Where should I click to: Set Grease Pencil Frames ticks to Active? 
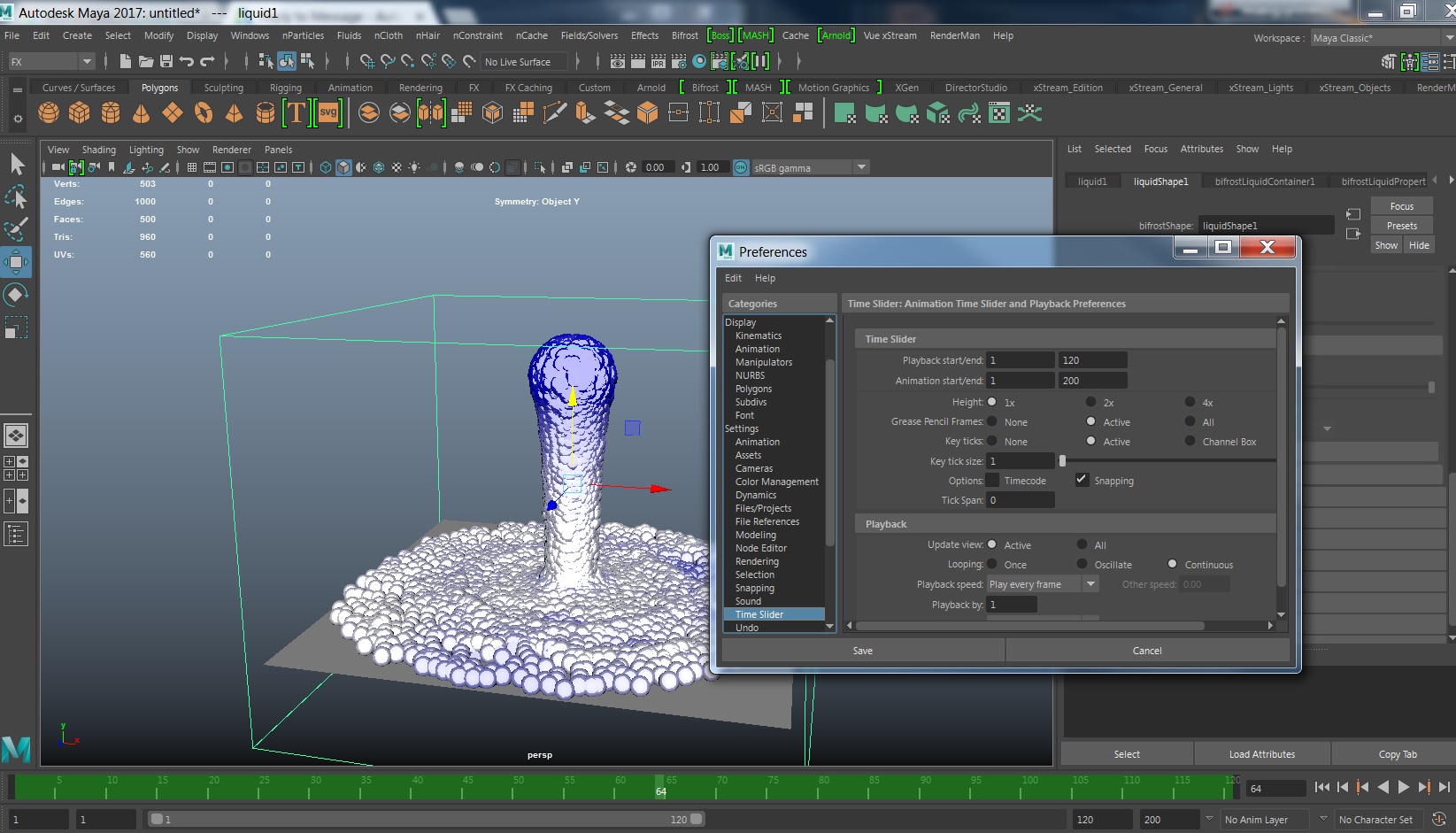[x=1090, y=421]
